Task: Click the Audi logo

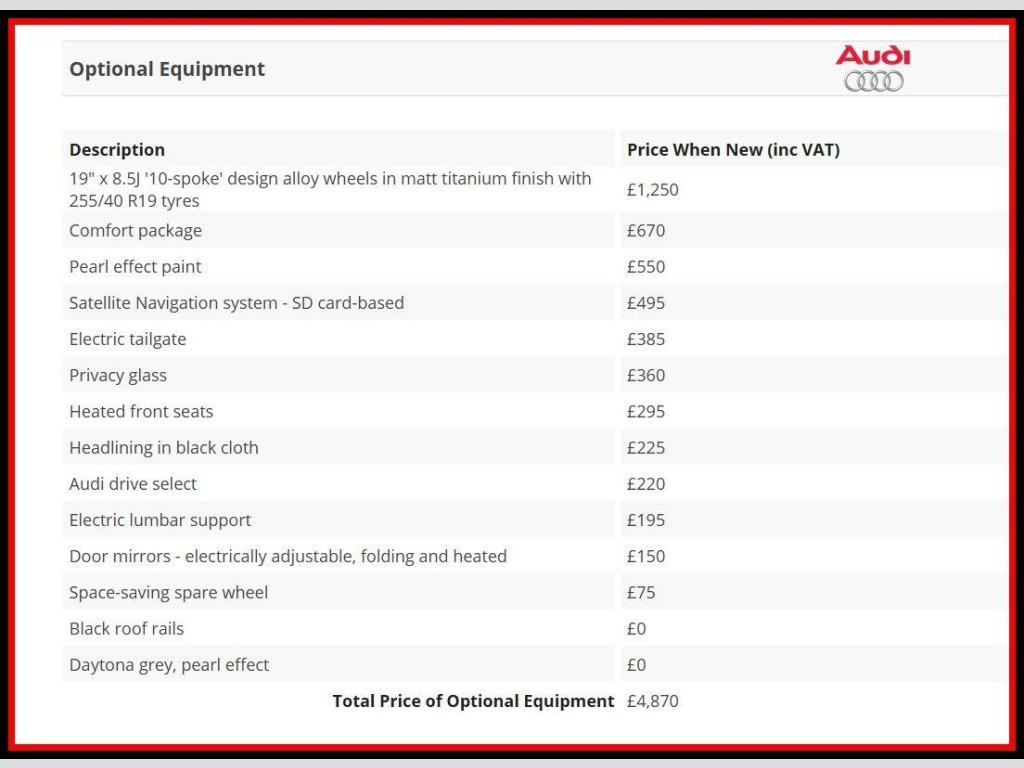Action: 873,69
